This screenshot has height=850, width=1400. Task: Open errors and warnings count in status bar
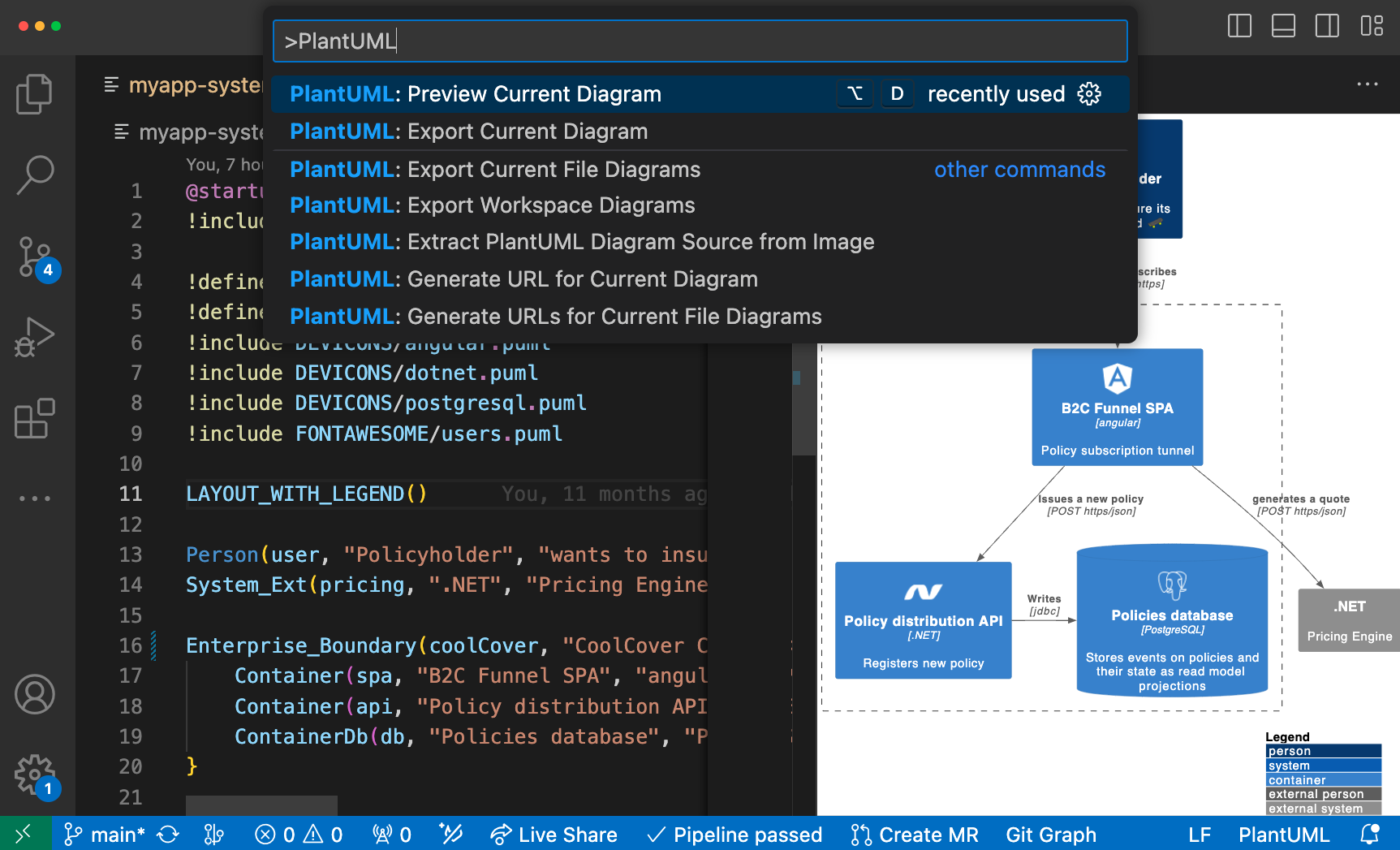tap(299, 835)
